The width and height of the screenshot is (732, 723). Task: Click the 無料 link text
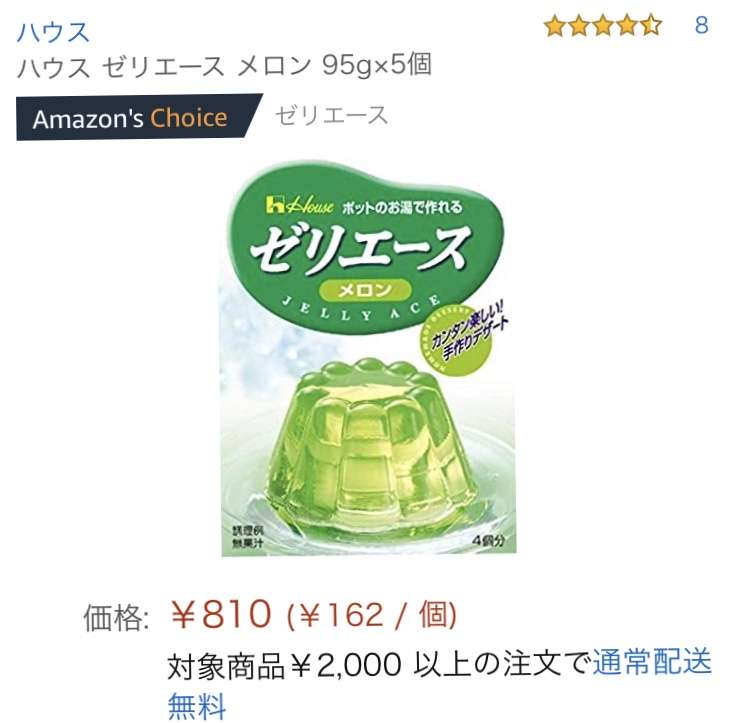[x=197, y=706]
